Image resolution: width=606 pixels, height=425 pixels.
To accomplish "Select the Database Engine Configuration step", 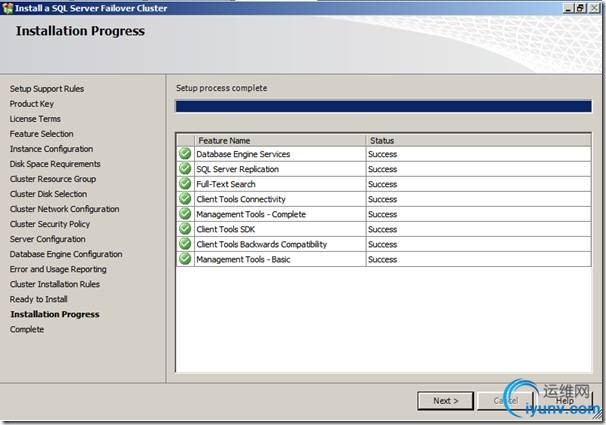I will pyautogui.click(x=66, y=254).
